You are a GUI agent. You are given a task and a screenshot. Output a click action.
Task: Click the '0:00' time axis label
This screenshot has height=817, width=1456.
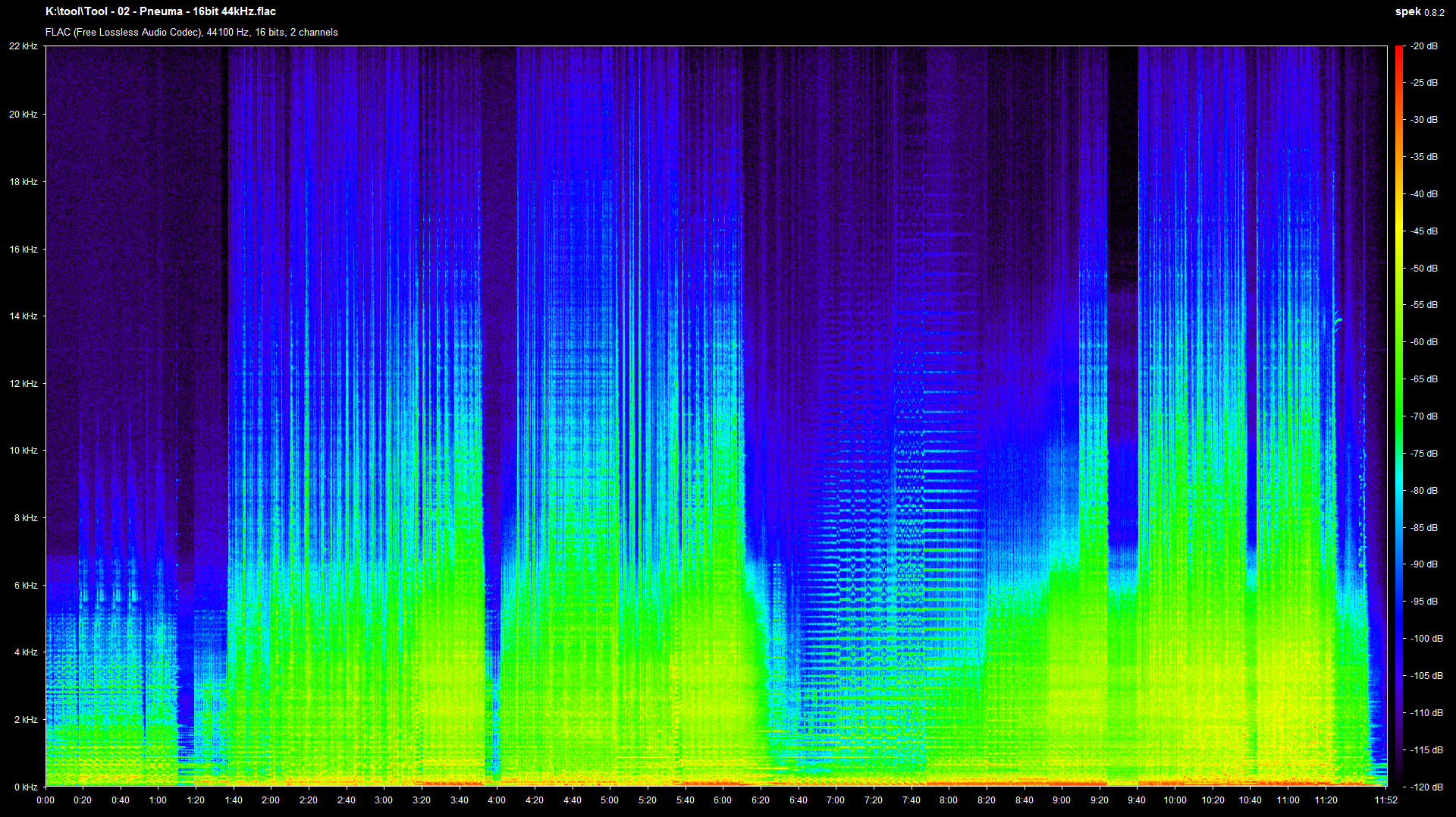45,800
